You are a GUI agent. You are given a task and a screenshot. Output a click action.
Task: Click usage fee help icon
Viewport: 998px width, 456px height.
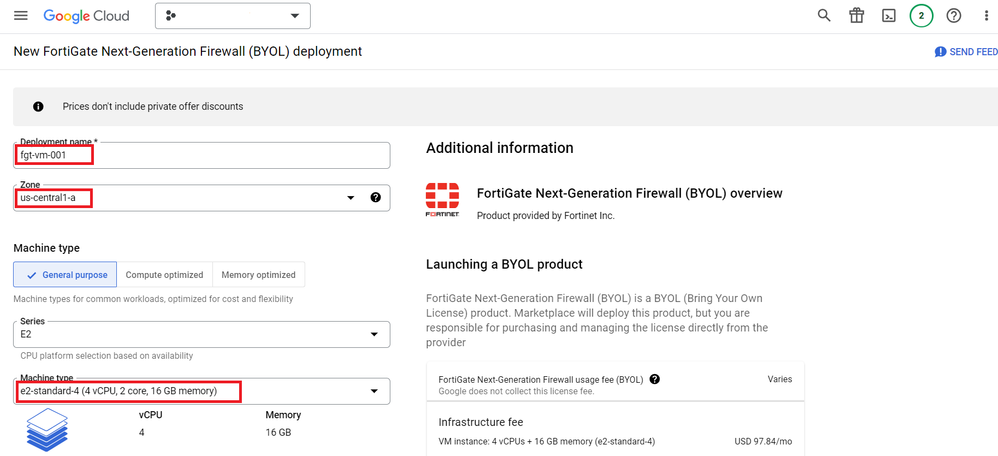click(655, 380)
